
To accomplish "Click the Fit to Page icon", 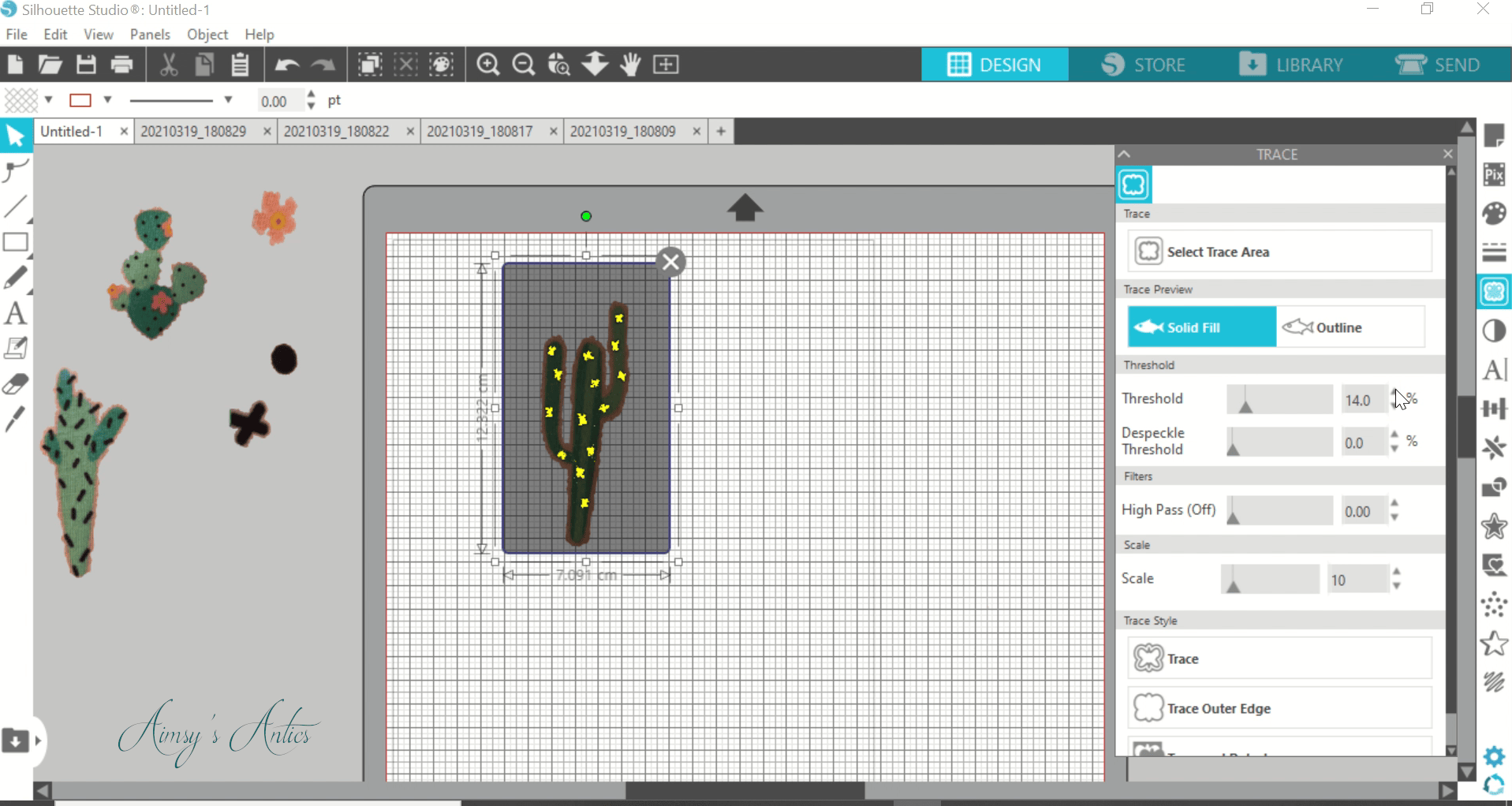I will (x=666, y=65).
